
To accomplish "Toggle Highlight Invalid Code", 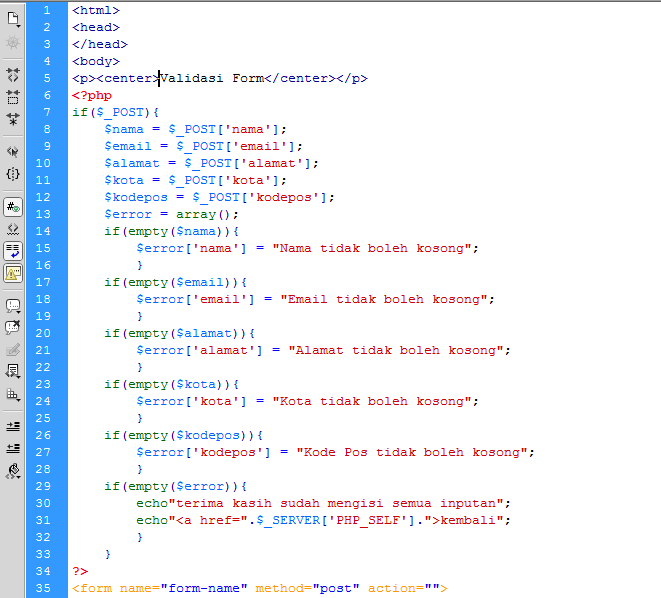I will click(x=13, y=229).
